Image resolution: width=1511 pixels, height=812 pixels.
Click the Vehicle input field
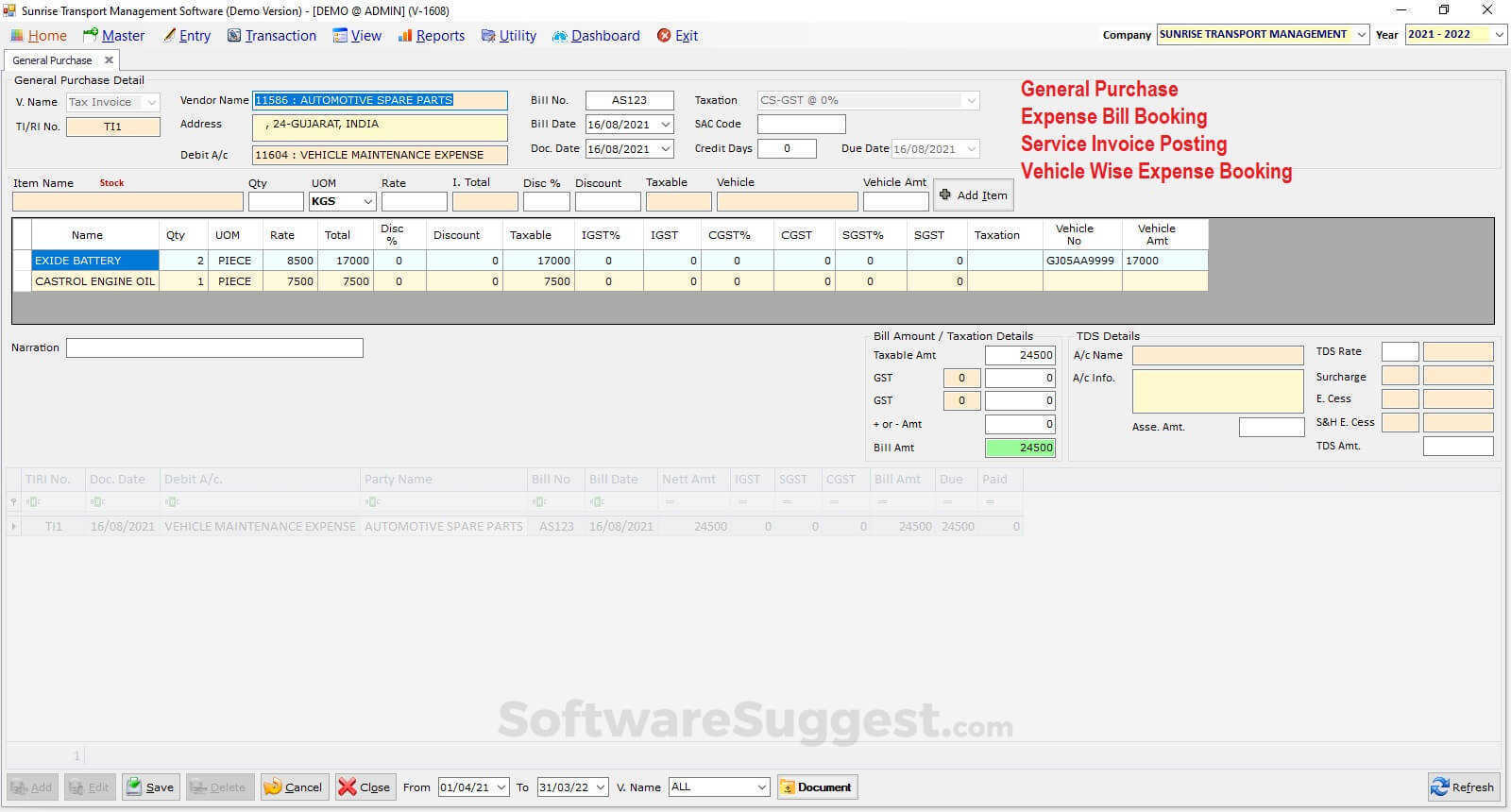tap(788, 201)
